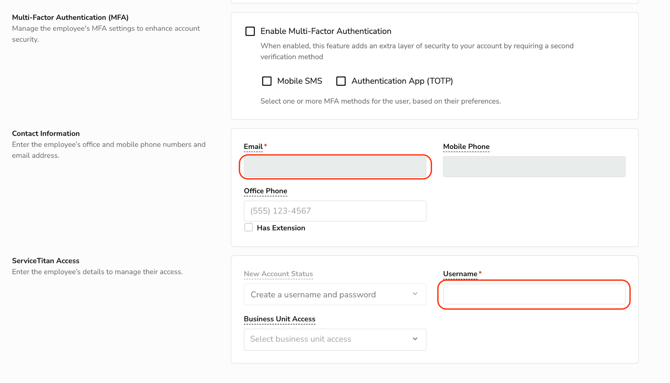670x383 pixels.
Task: Click the Username label
Action: click(460, 274)
